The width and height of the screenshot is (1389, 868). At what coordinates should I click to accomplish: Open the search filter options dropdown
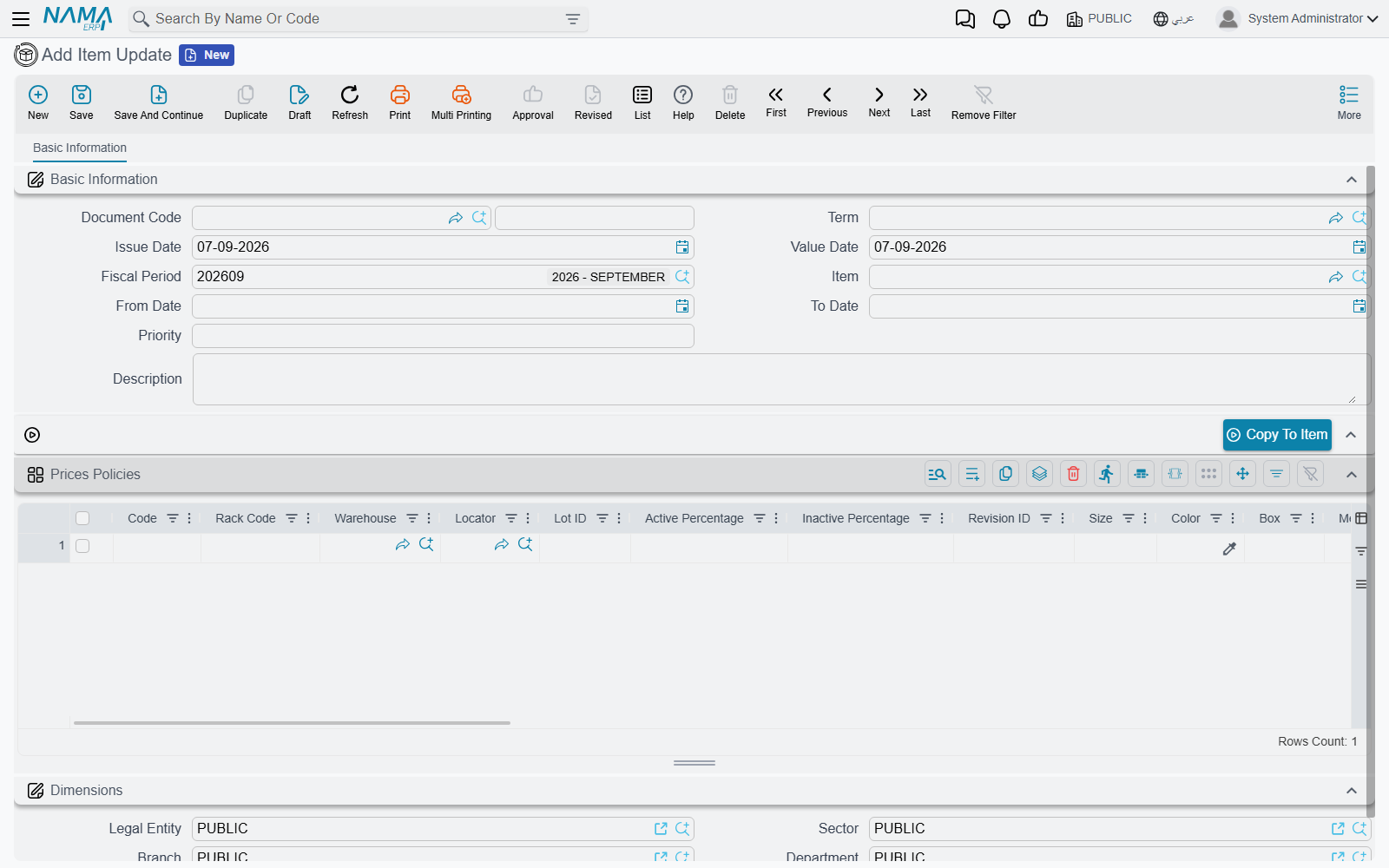[573, 19]
